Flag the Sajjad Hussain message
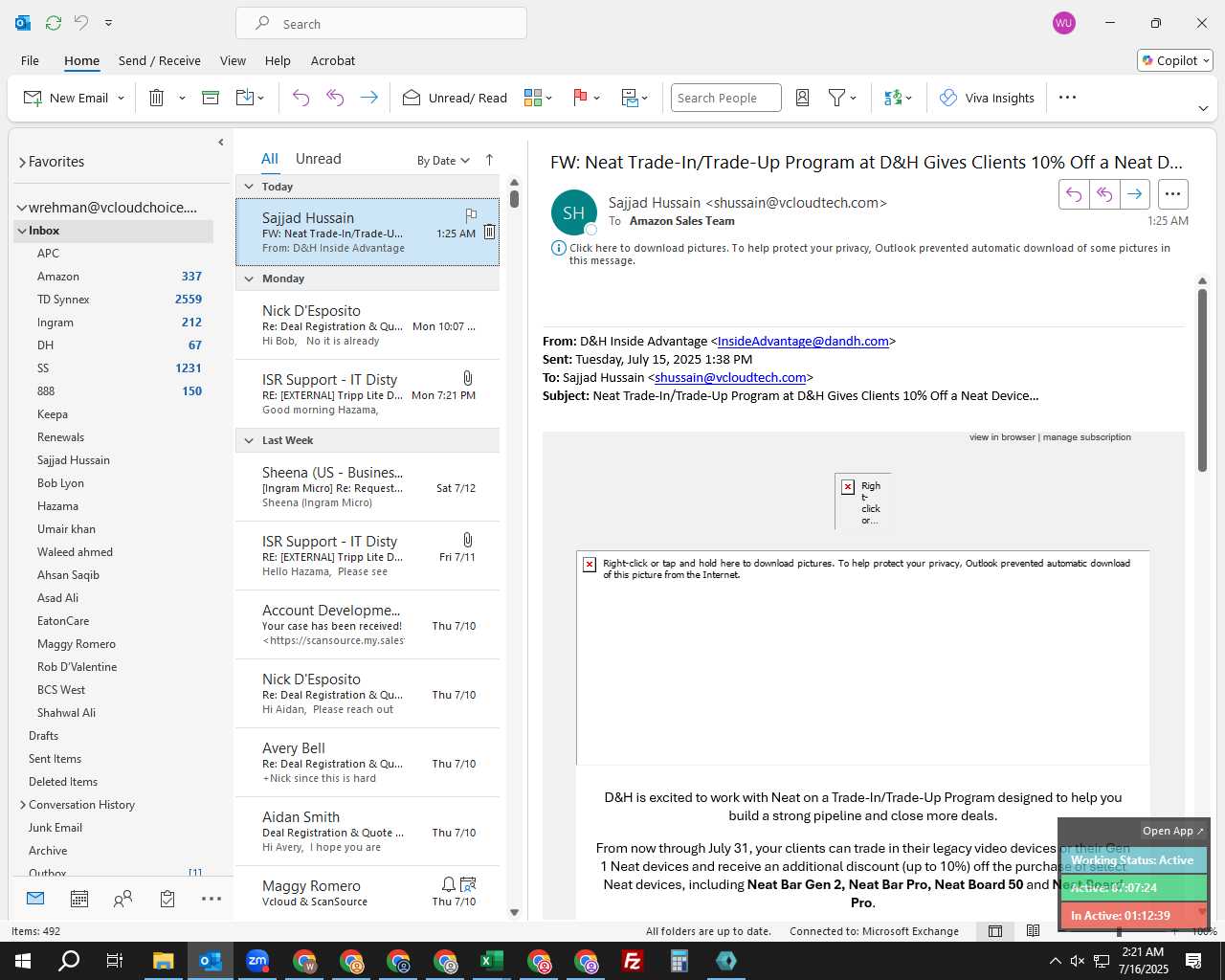Screen dimensions: 1225x980 click(471, 215)
